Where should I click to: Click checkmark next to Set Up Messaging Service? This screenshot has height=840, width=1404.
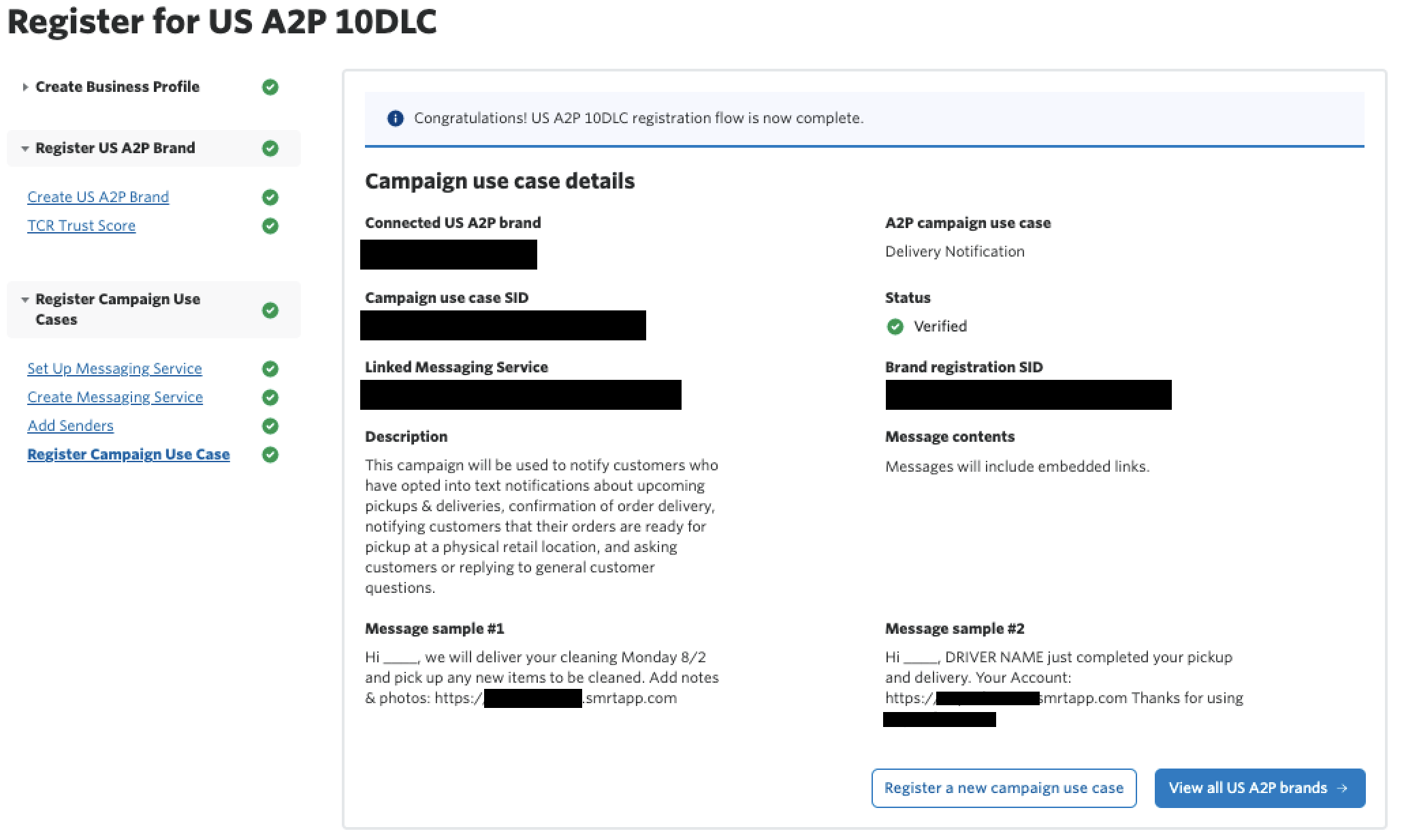click(270, 369)
